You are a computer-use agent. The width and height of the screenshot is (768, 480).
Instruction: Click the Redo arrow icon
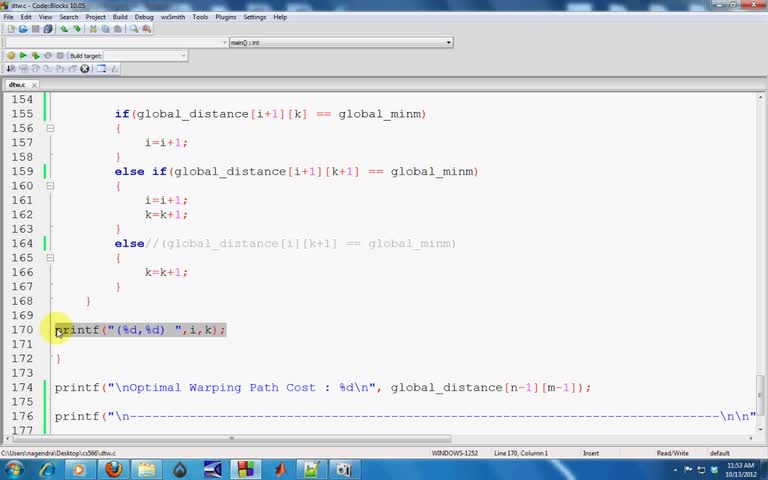pos(77,29)
